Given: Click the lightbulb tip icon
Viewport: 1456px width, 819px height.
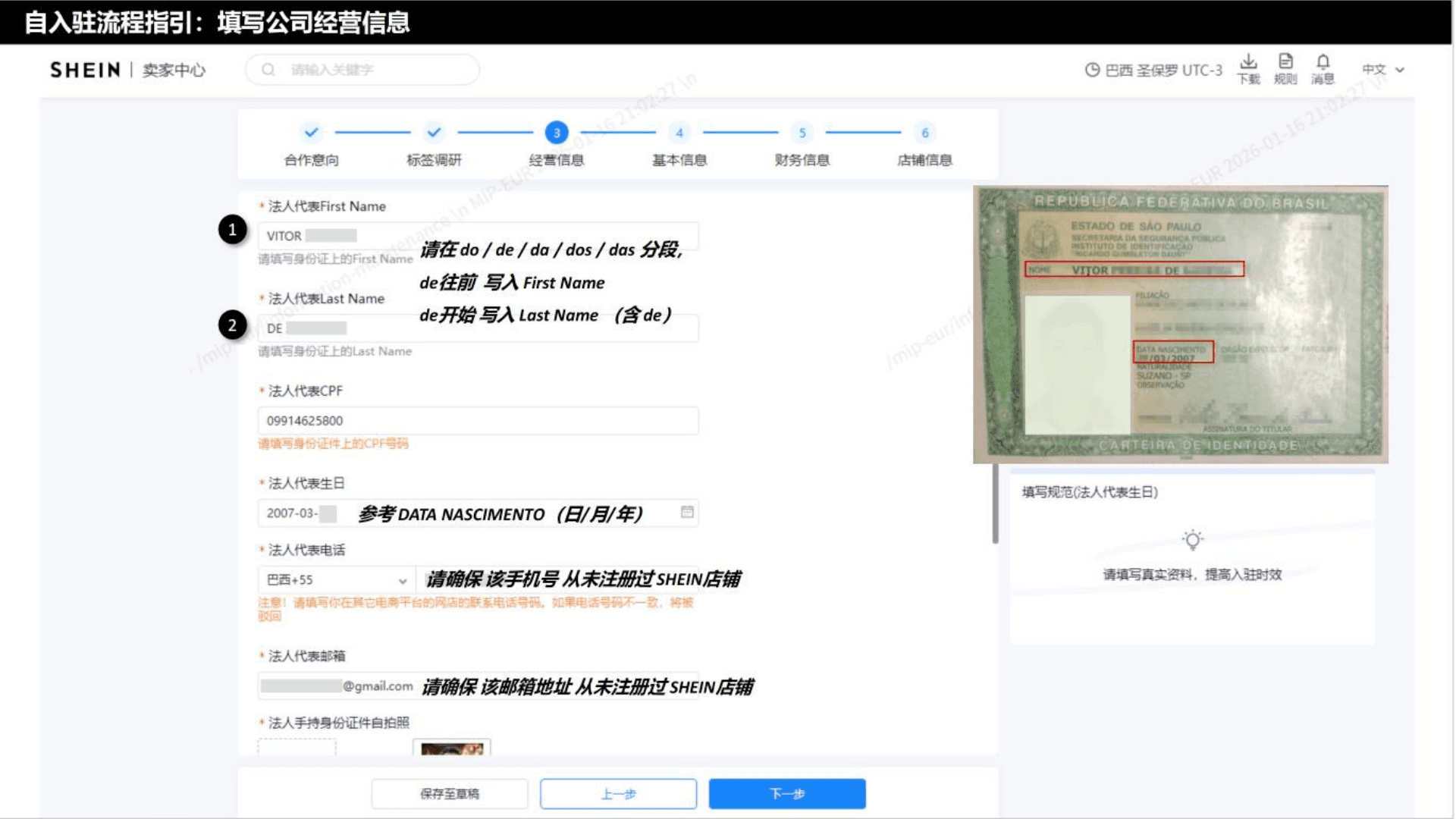Looking at the screenshot, I should coord(1193,540).
